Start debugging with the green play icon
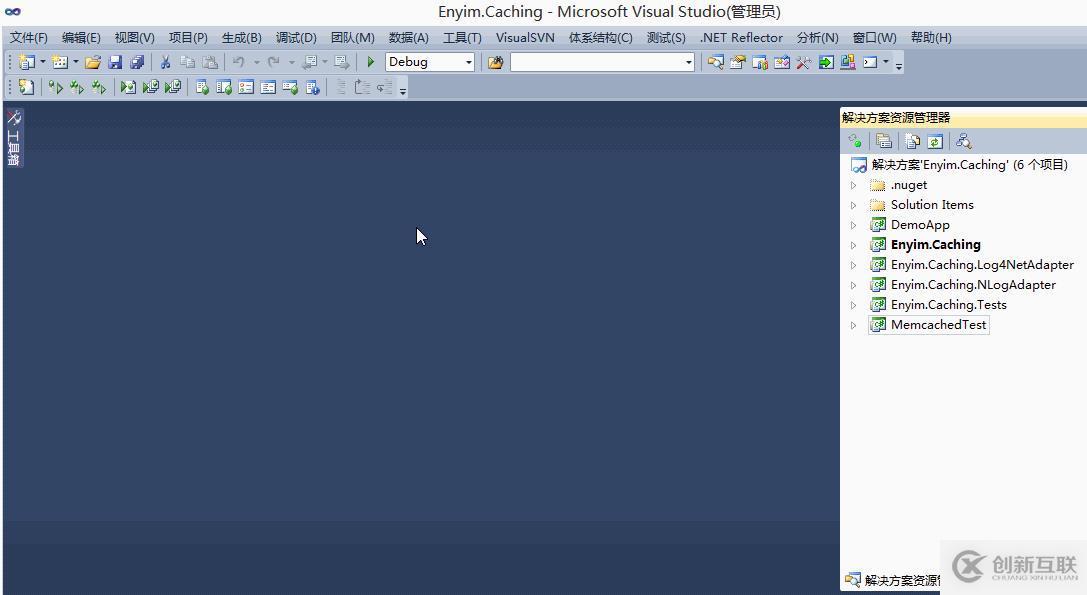The image size is (1087, 595). [370, 62]
